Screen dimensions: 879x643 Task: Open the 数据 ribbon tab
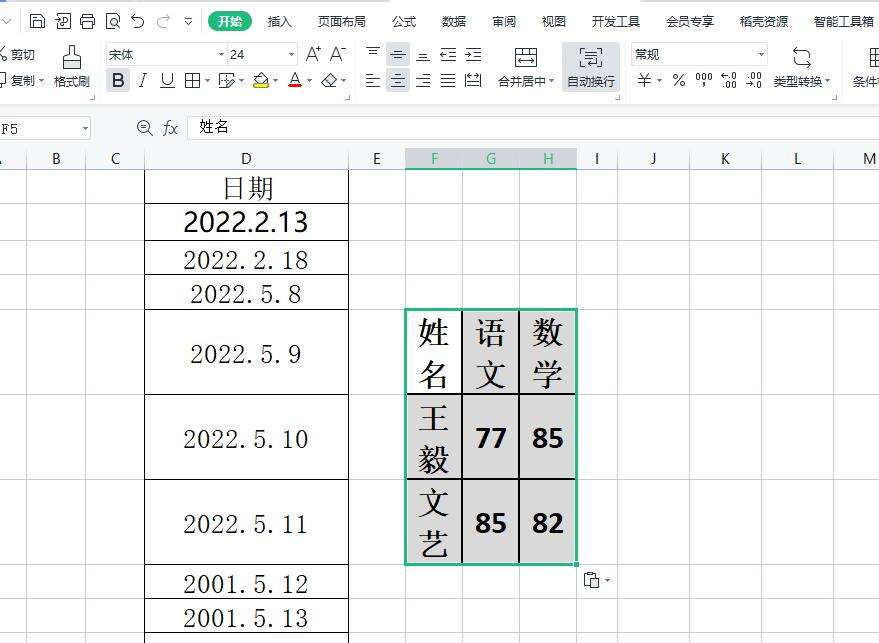click(x=454, y=21)
